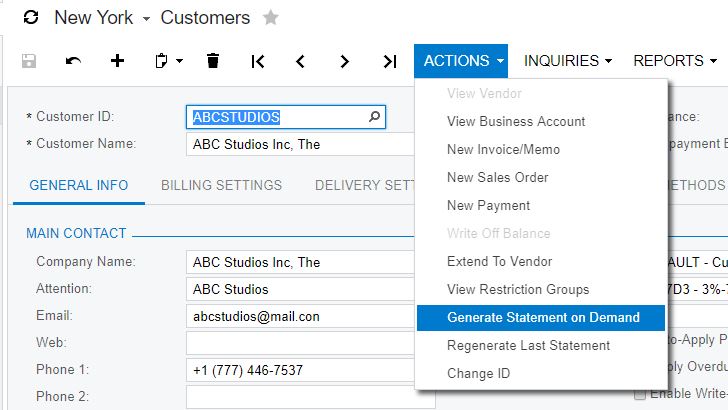Open Customer ID lookup magnifier icon
Image resolution: width=728 pixels, height=410 pixels.
(x=374, y=117)
